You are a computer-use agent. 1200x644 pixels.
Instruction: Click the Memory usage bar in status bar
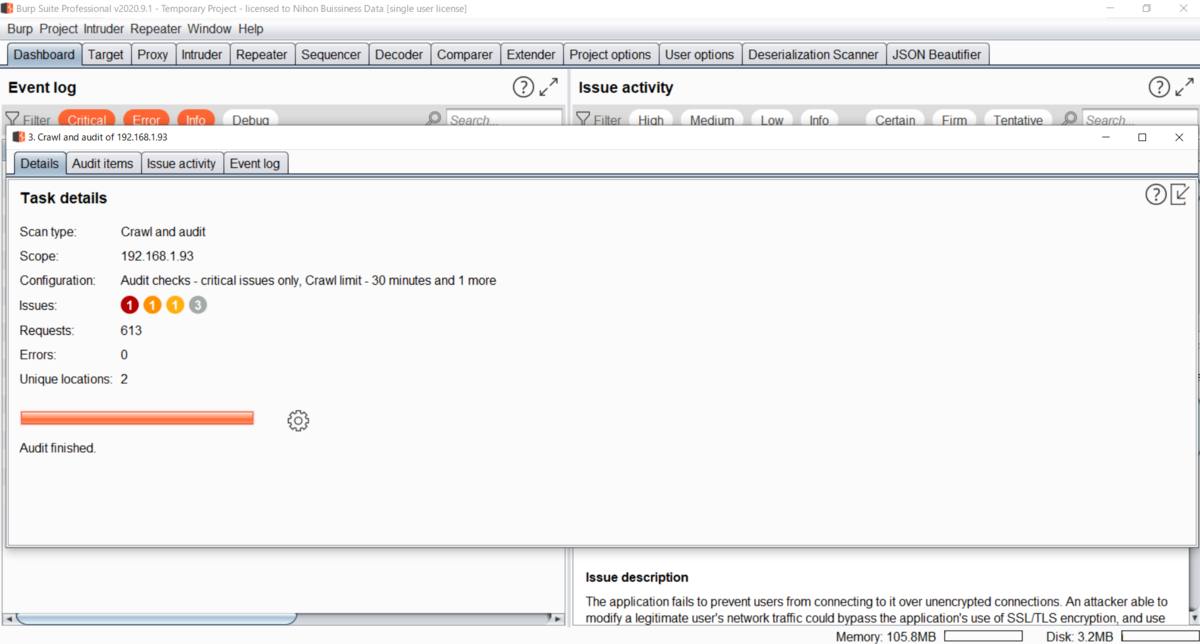[x=983, y=636]
